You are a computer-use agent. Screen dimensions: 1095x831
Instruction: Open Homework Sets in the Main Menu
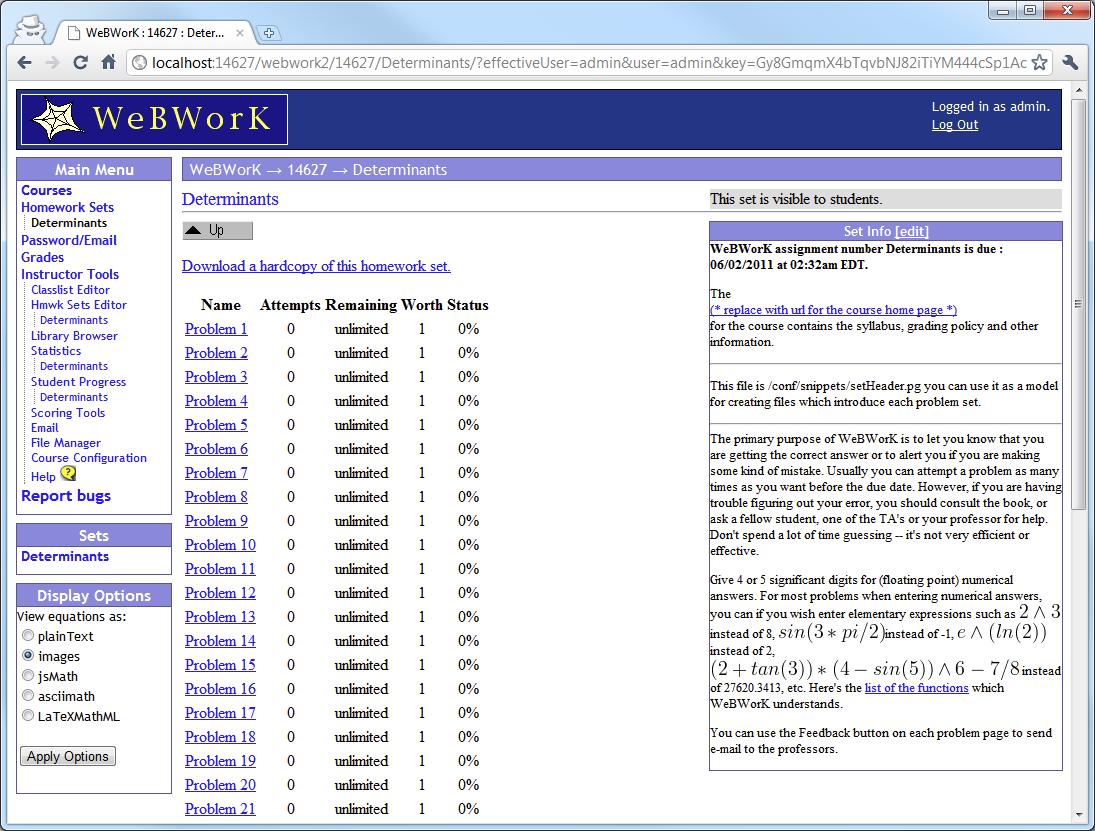(67, 207)
